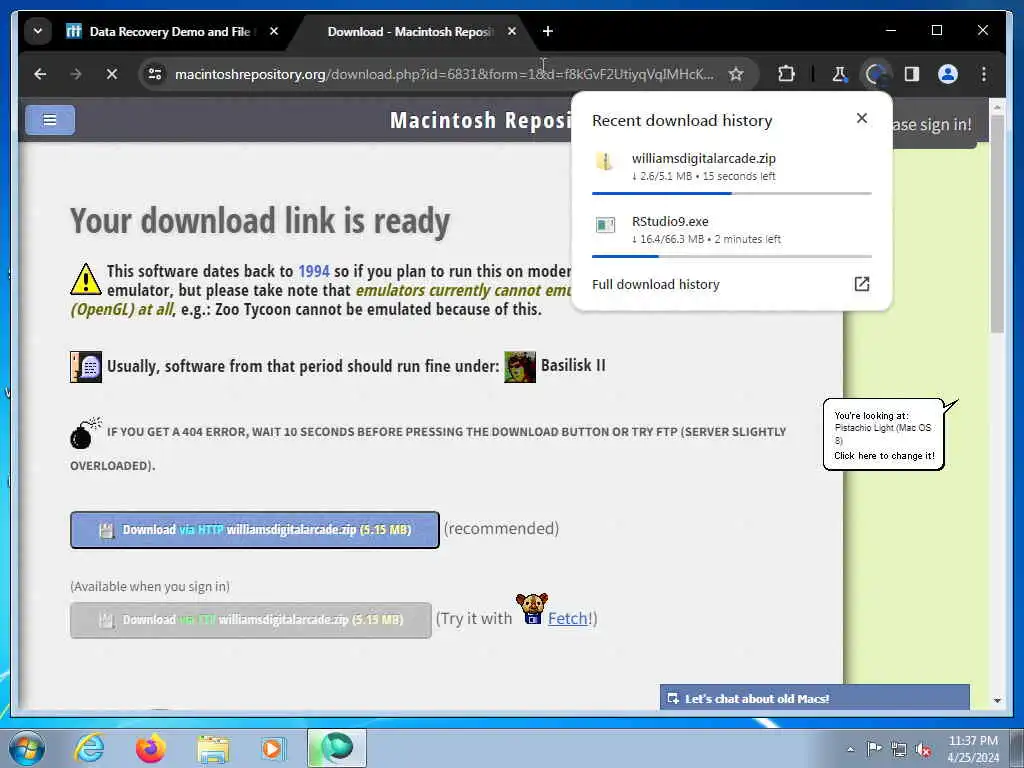This screenshot has width=1024, height=768.
Task: Click the Basilisk II emulator icon
Action: pyautogui.click(x=520, y=366)
